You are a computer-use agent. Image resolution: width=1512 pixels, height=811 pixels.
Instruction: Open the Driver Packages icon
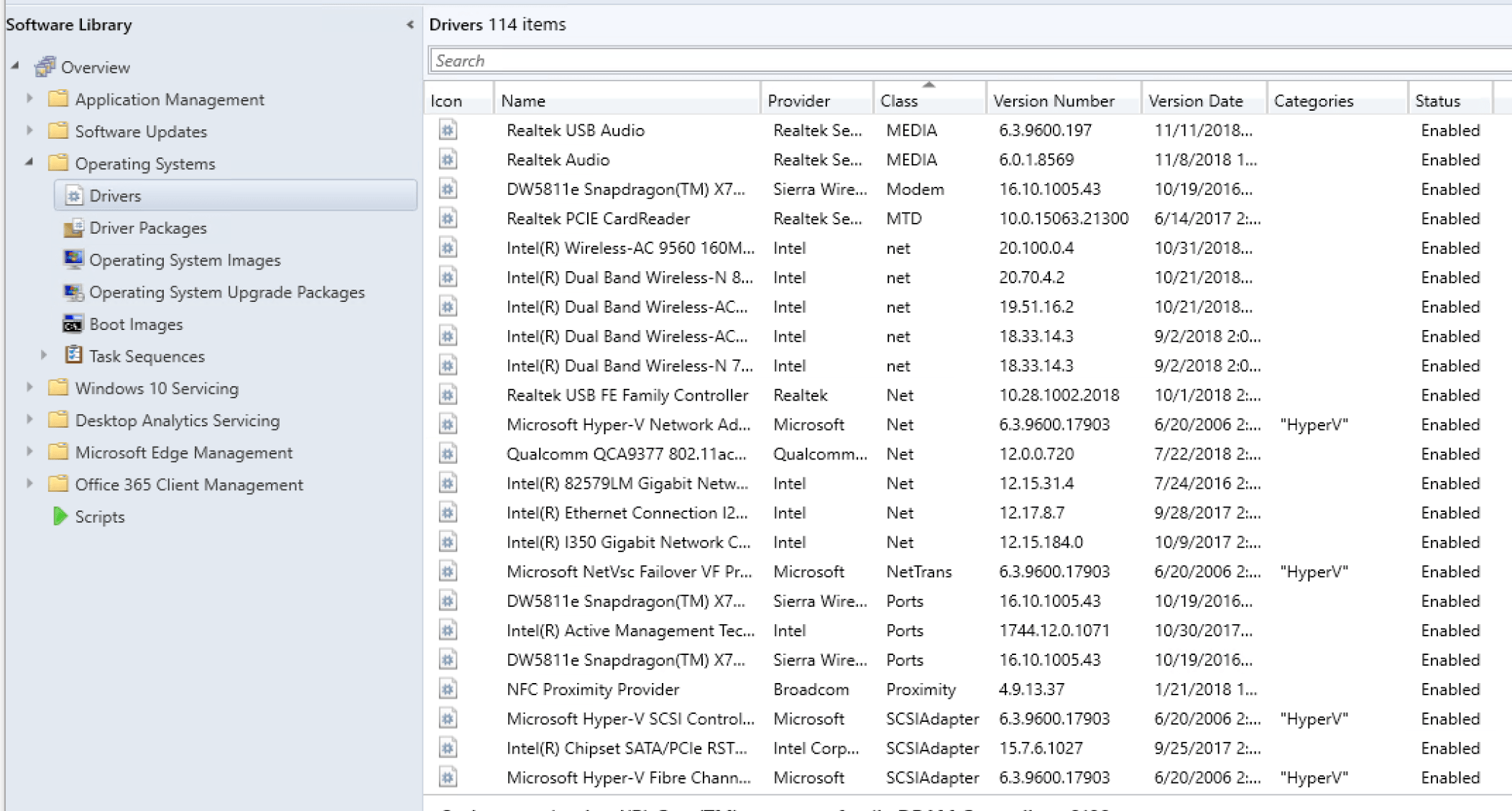tap(75, 228)
